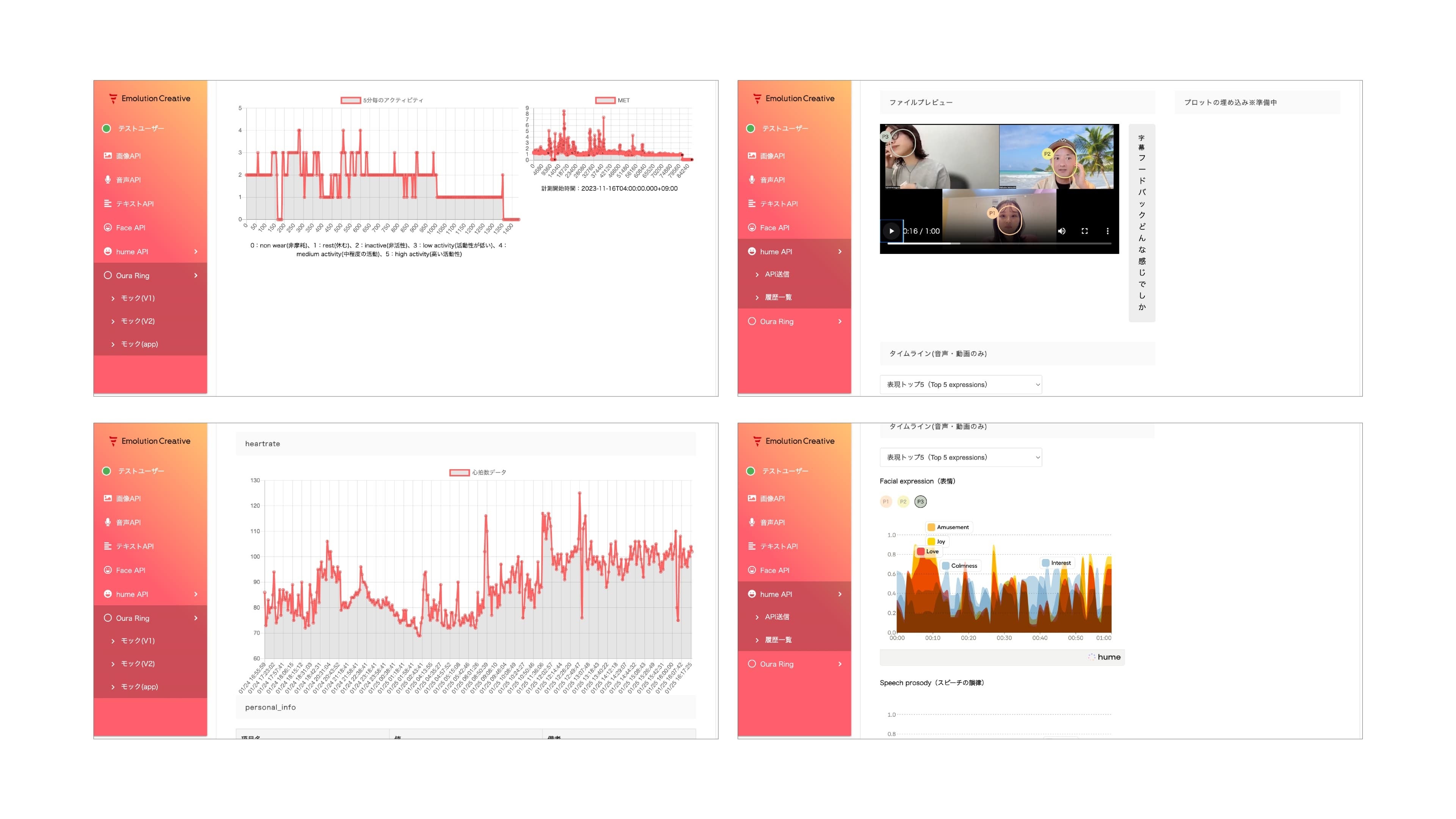Screen dimensions: 1456x819
Task: Mute the video with the speaker icon
Action: 1061,231
